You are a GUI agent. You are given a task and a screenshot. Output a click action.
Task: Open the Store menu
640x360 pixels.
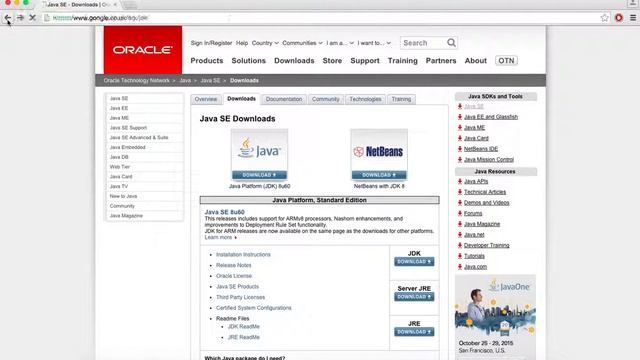click(332, 60)
